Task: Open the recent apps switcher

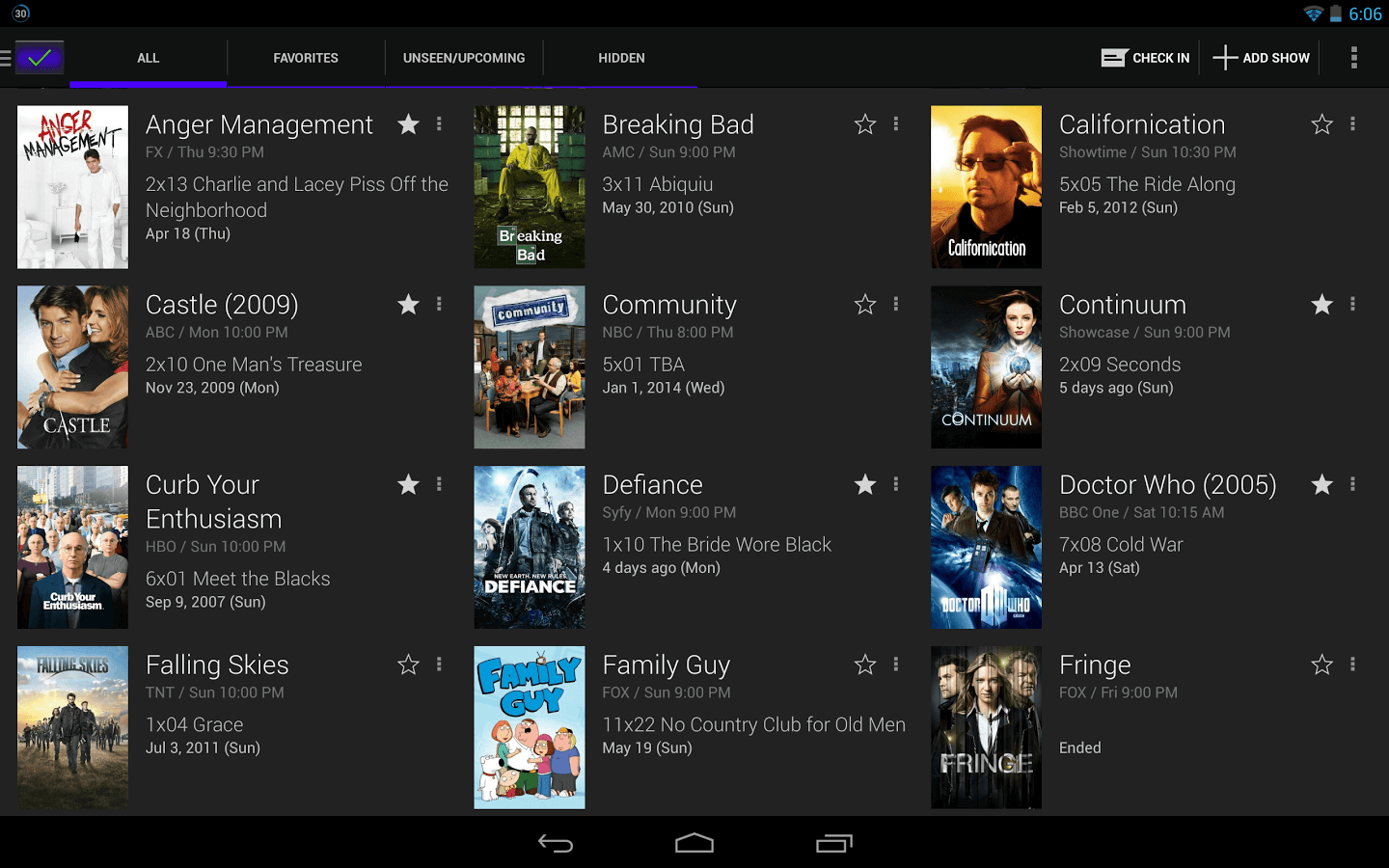Action: click(x=834, y=844)
